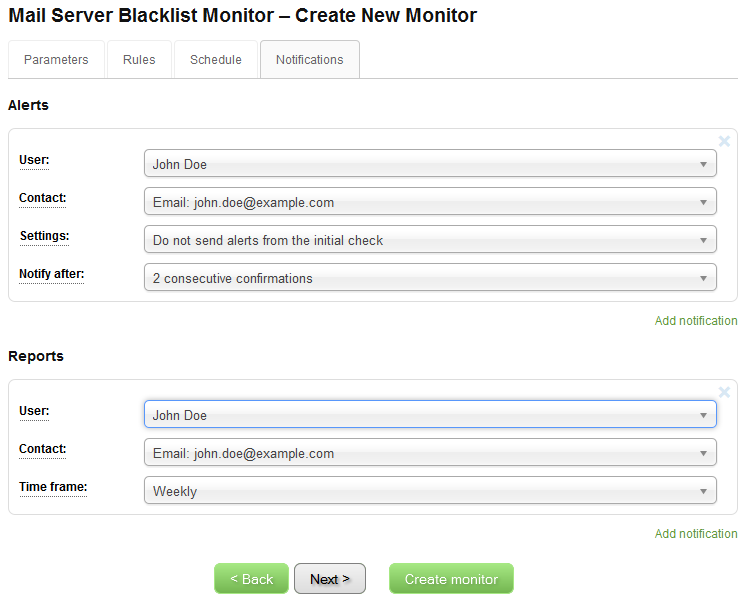Click the Time frame field label
The width and height of the screenshot is (748, 612).
[53, 487]
